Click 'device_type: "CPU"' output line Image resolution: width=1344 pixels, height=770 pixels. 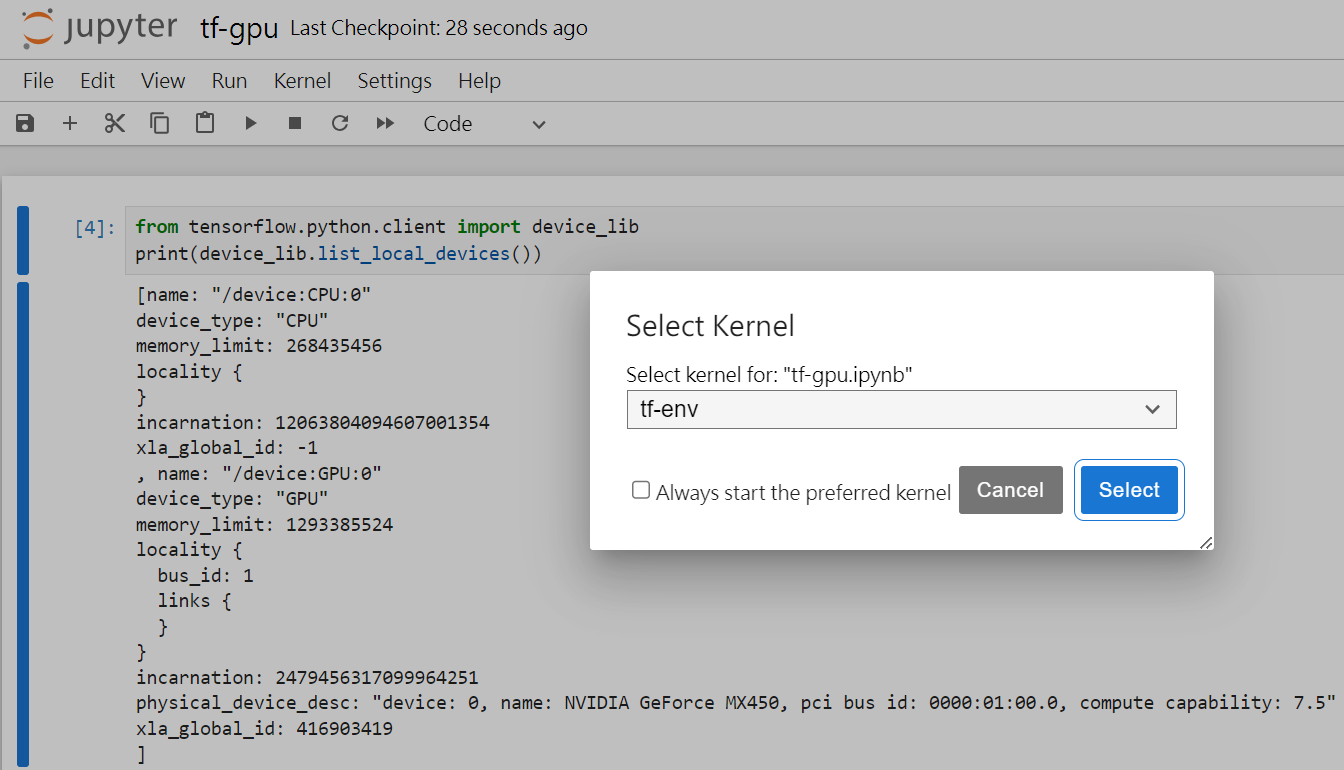(232, 320)
